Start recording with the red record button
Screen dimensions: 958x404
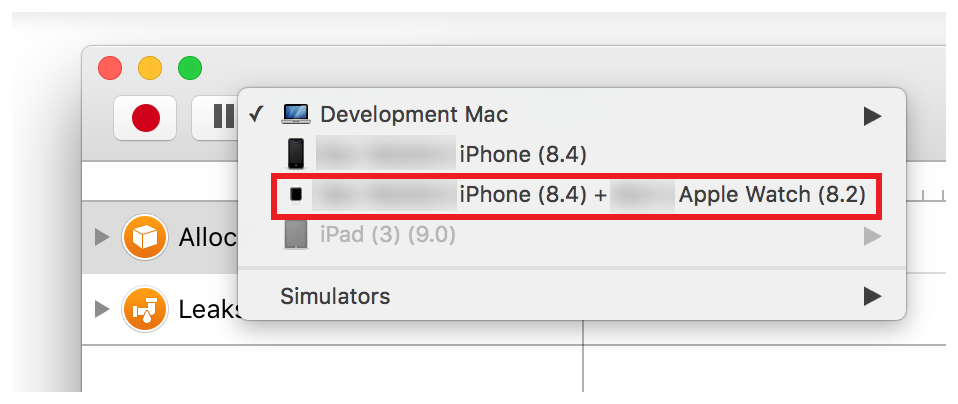click(x=145, y=119)
